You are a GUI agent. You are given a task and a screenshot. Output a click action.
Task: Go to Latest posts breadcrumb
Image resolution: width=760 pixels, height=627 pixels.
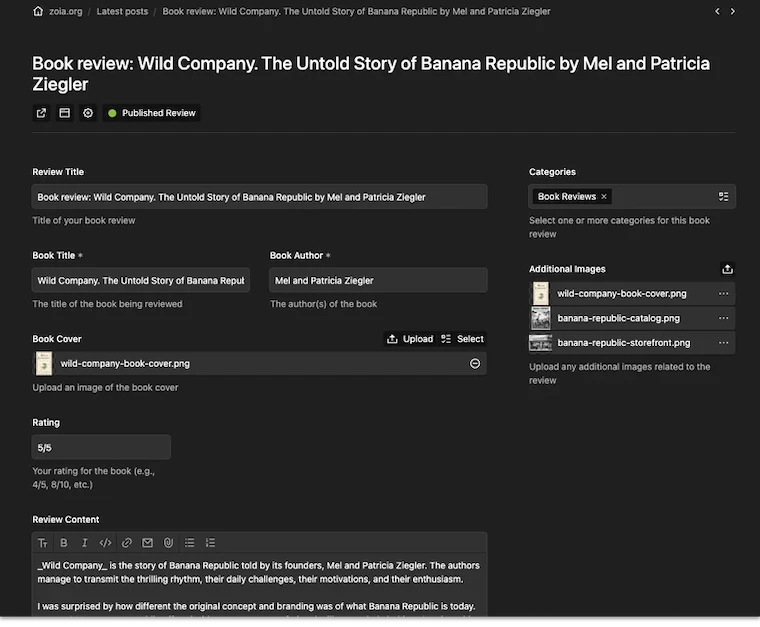pyautogui.click(x=122, y=12)
